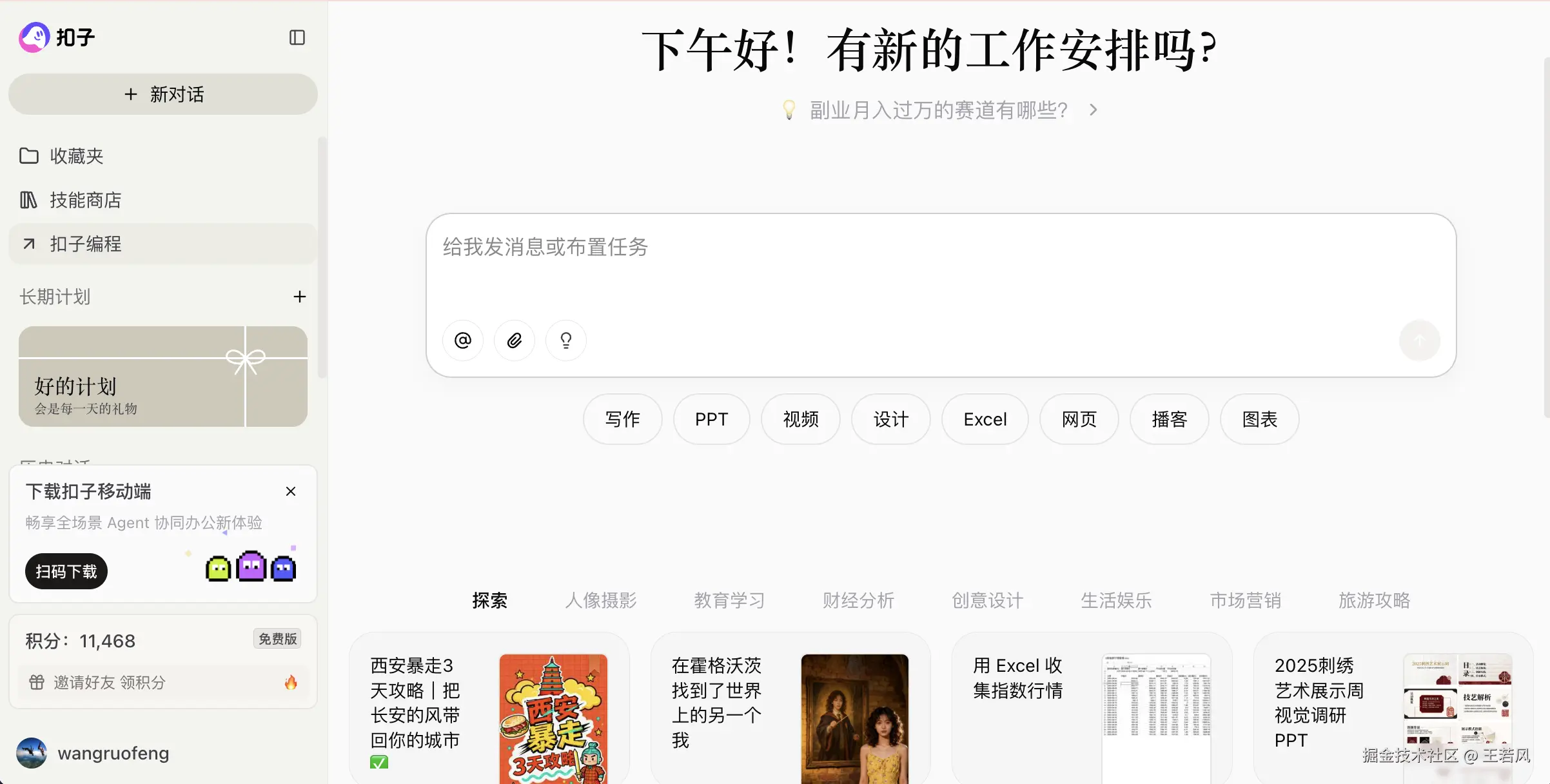Open the 收藏夹 folder in sidebar
The width and height of the screenshot is (1550, 784).
[76, 156]
